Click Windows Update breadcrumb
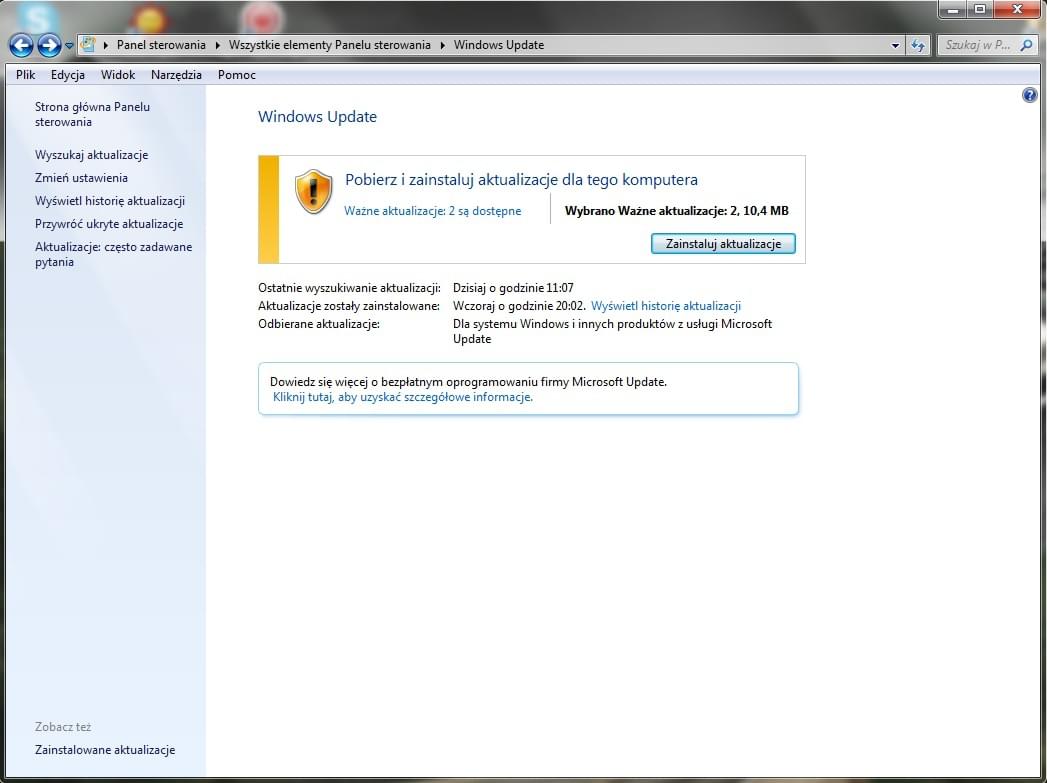Screen dimensions: 1047x783 (499, 45)
